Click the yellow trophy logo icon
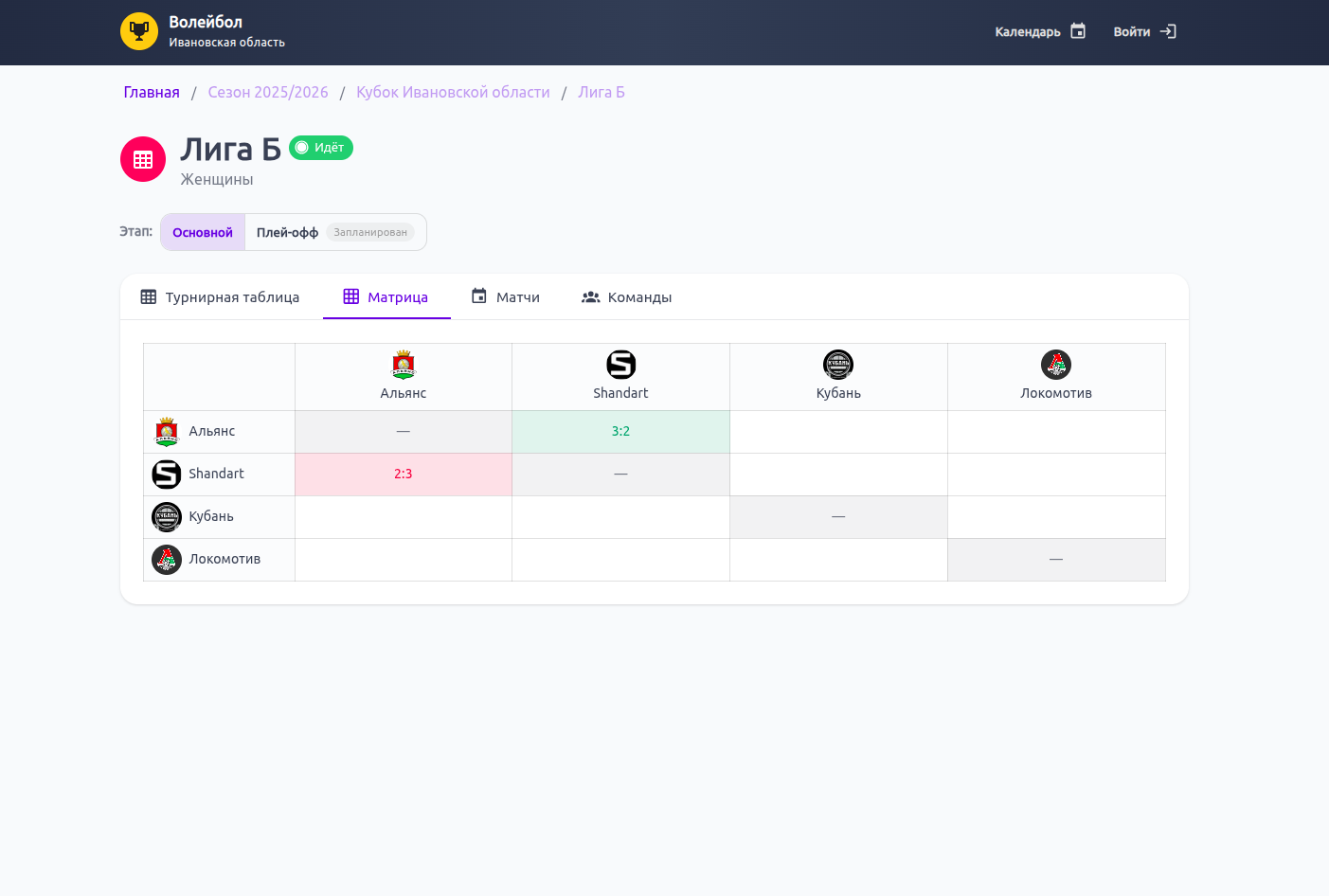This screenshot has height=896, width=1329. [x=139, y=31]
